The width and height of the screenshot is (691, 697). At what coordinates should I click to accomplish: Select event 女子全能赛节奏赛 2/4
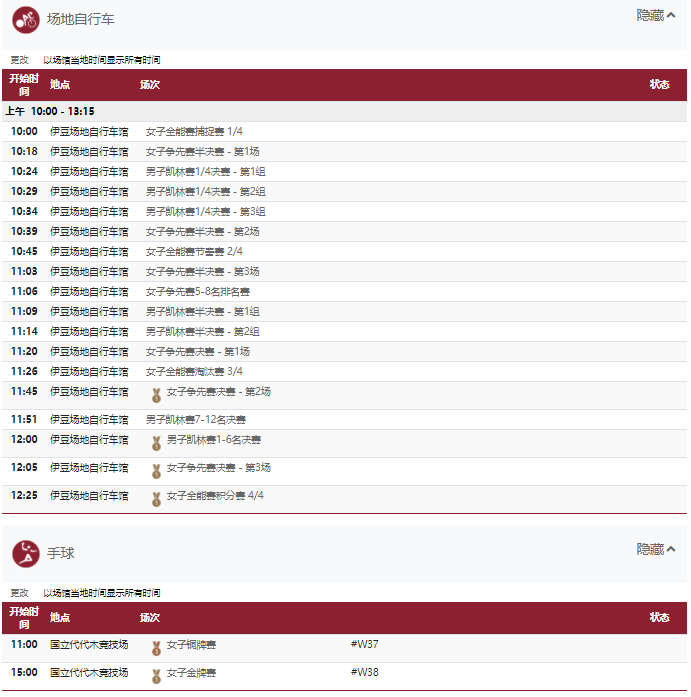194,252
